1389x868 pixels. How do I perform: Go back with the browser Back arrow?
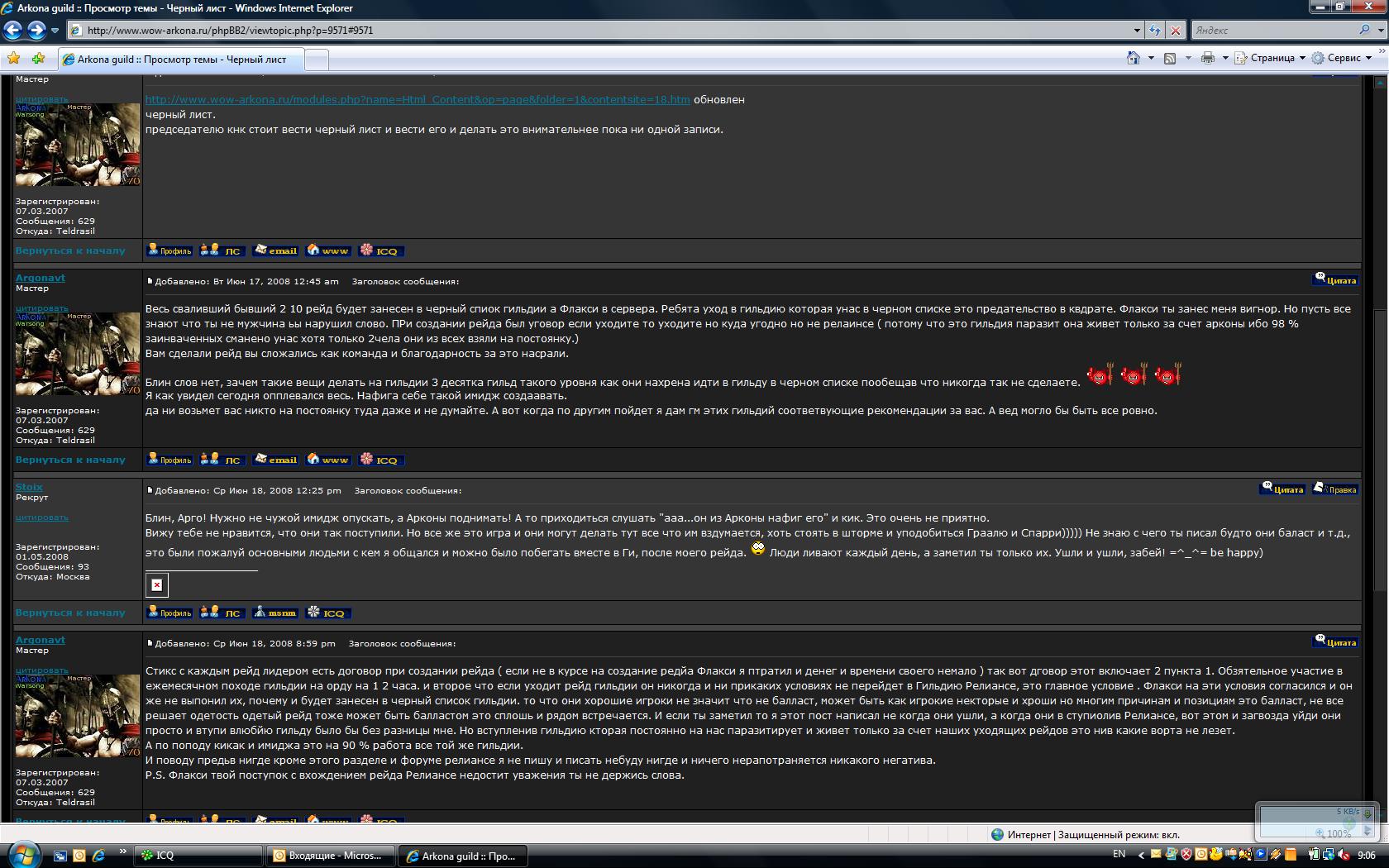coord(12,31)
